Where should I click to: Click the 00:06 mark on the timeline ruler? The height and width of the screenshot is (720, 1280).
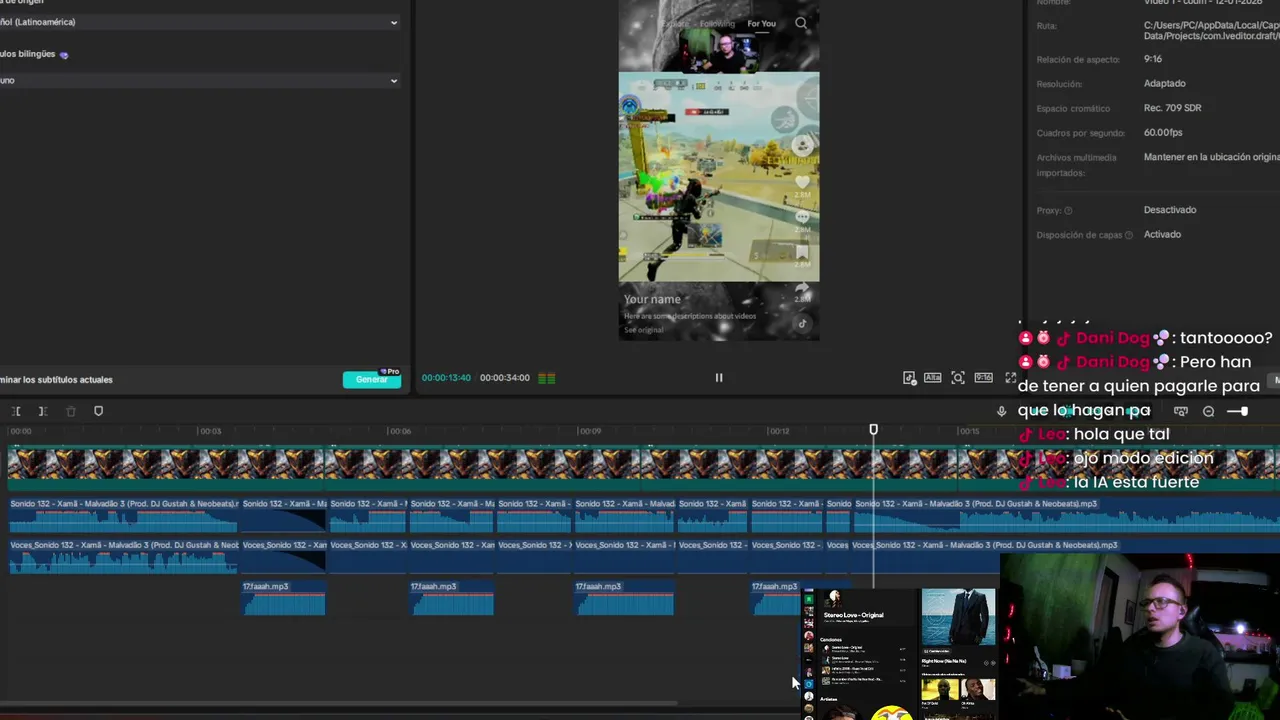[x=398, y=431]
